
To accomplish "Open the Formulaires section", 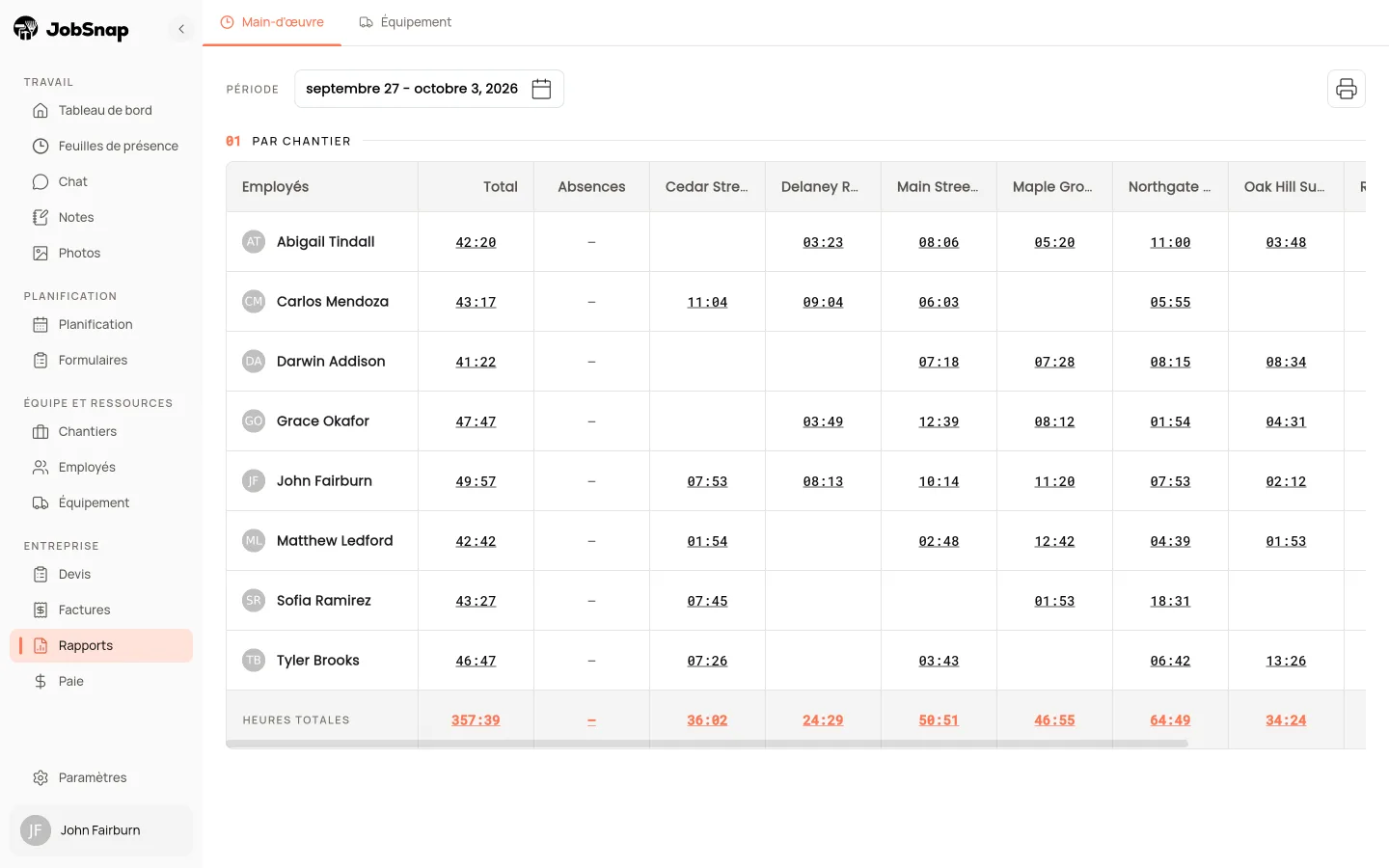I will (101, 360).
